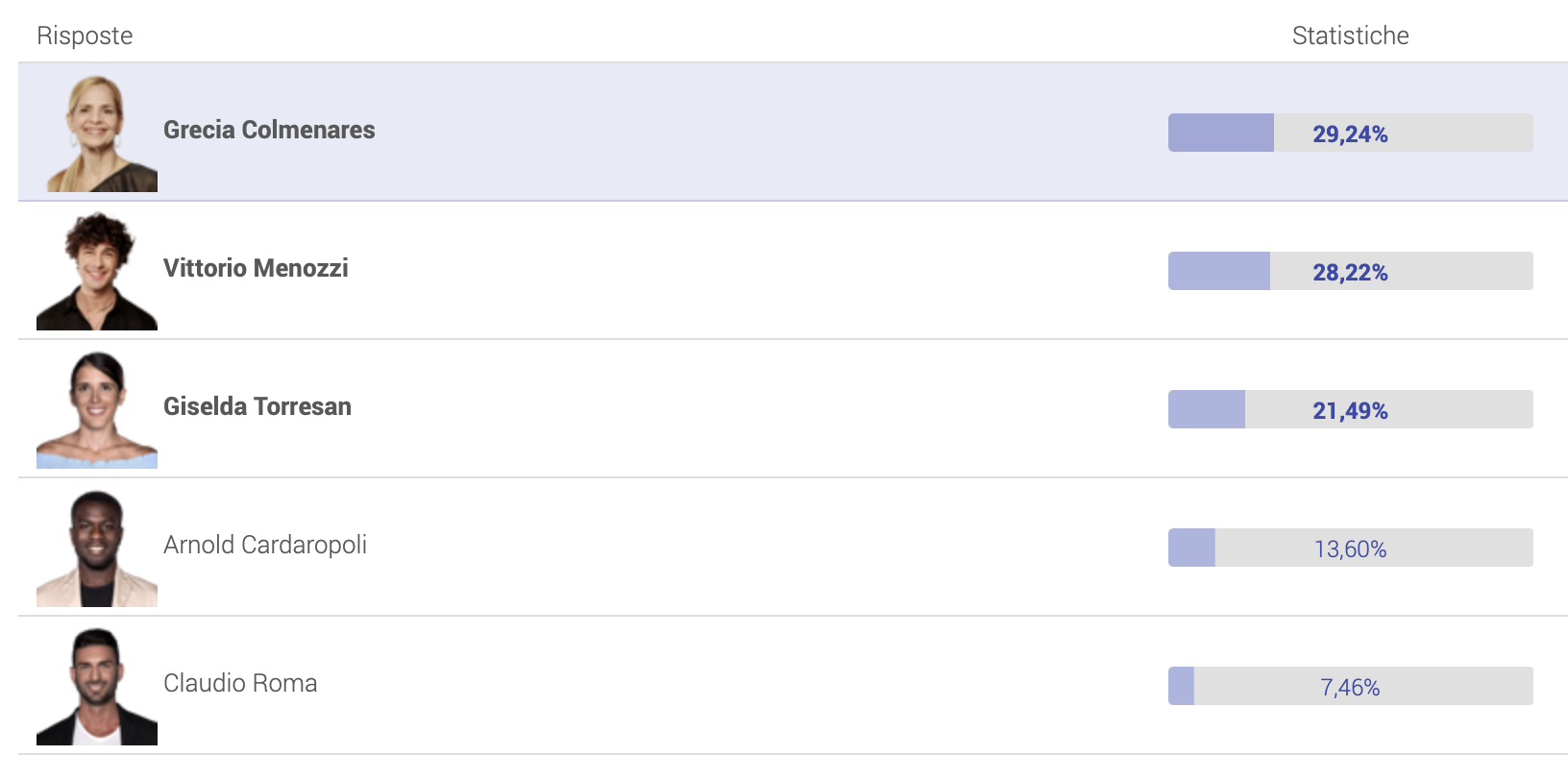Click the 7,46% percentage text
This screenshot has width=1568, height=780.
(1350, 688)
